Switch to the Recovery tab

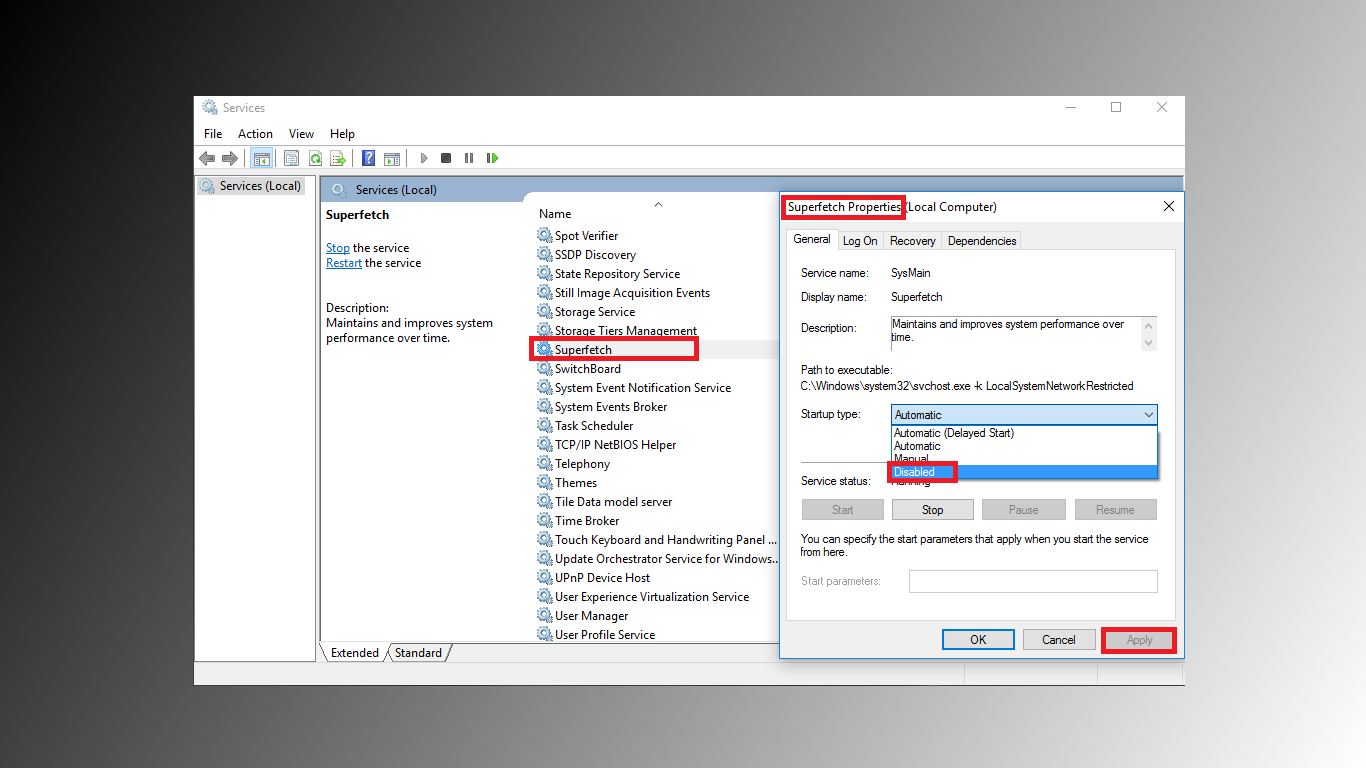pyautogui.click(x=913, y=241)
